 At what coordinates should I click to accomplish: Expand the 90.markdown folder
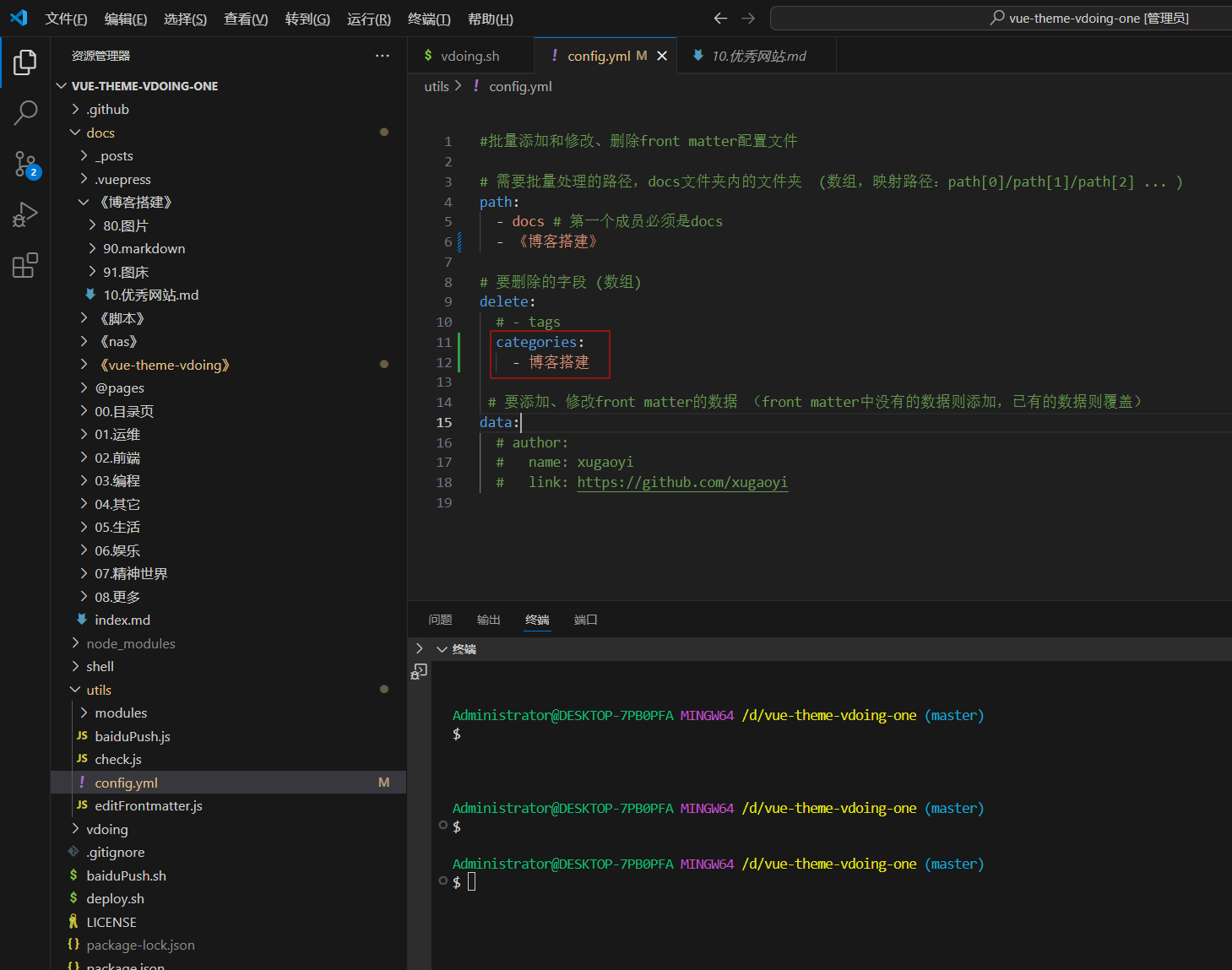pyautogui.click(x=228, y=248)
